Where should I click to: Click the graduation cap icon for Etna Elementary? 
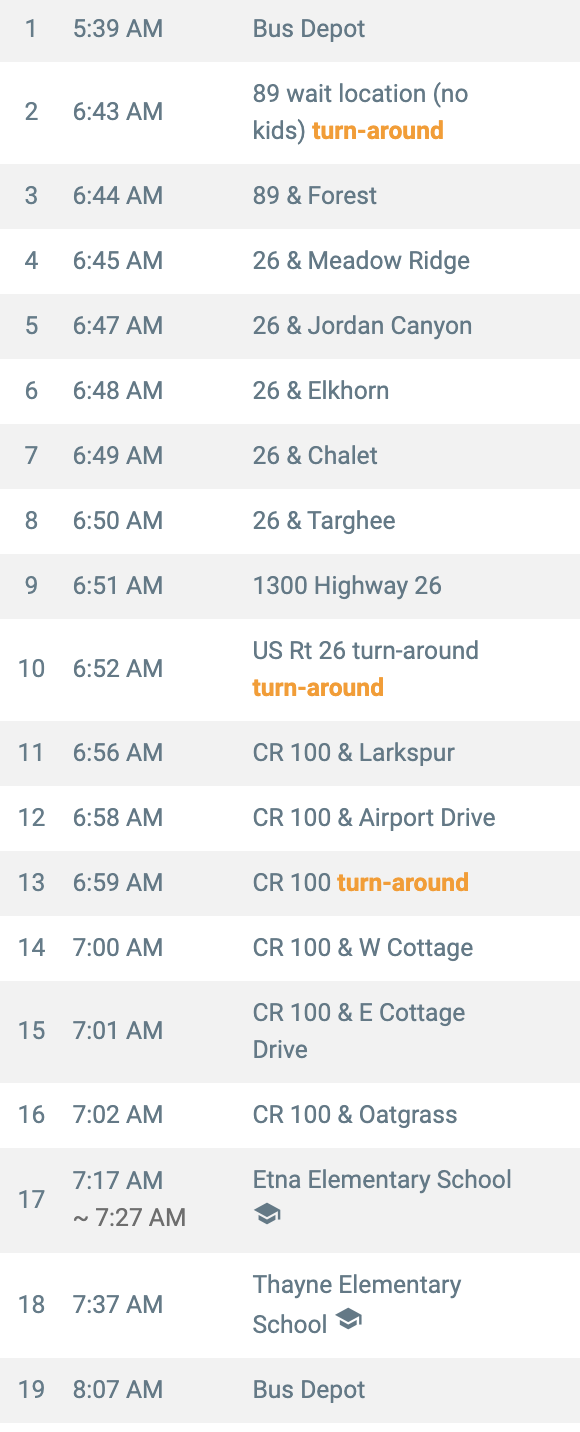pyautogui.click(x=267, y=1215)
